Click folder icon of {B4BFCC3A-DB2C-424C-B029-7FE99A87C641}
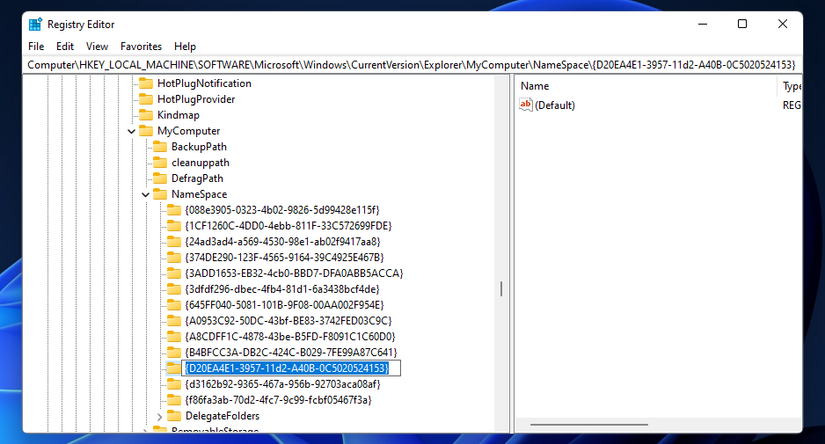The width and height of the screenshot is (825, 444). 174,352
